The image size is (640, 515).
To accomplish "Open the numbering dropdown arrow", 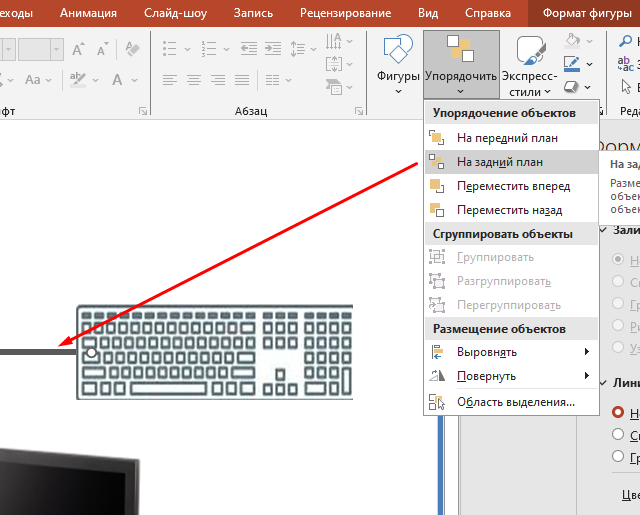I will click(x=227, y=49).
